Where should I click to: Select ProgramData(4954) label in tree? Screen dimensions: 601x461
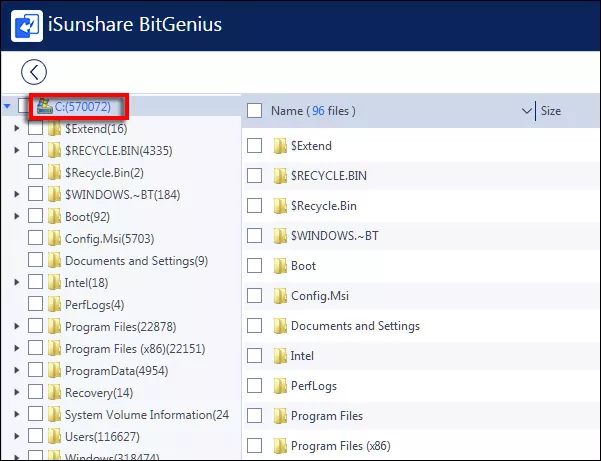tap(117, 371)
